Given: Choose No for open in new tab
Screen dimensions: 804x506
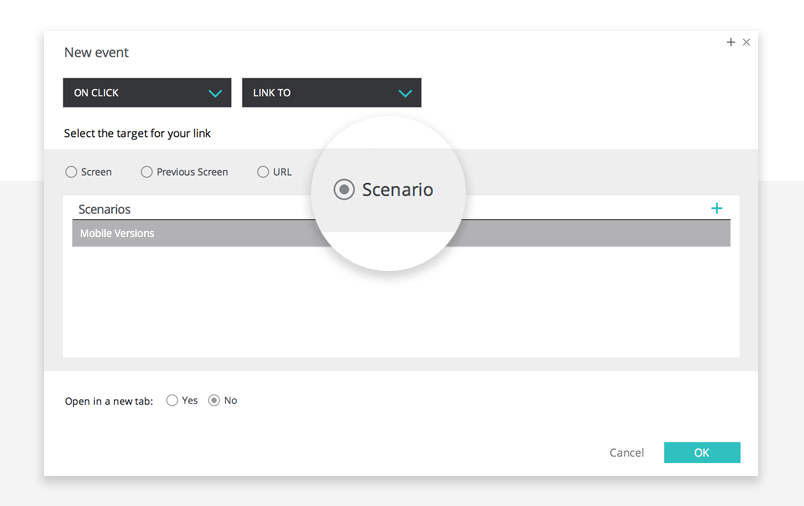Looking at the screenshot, I should (x=214, y=400).
